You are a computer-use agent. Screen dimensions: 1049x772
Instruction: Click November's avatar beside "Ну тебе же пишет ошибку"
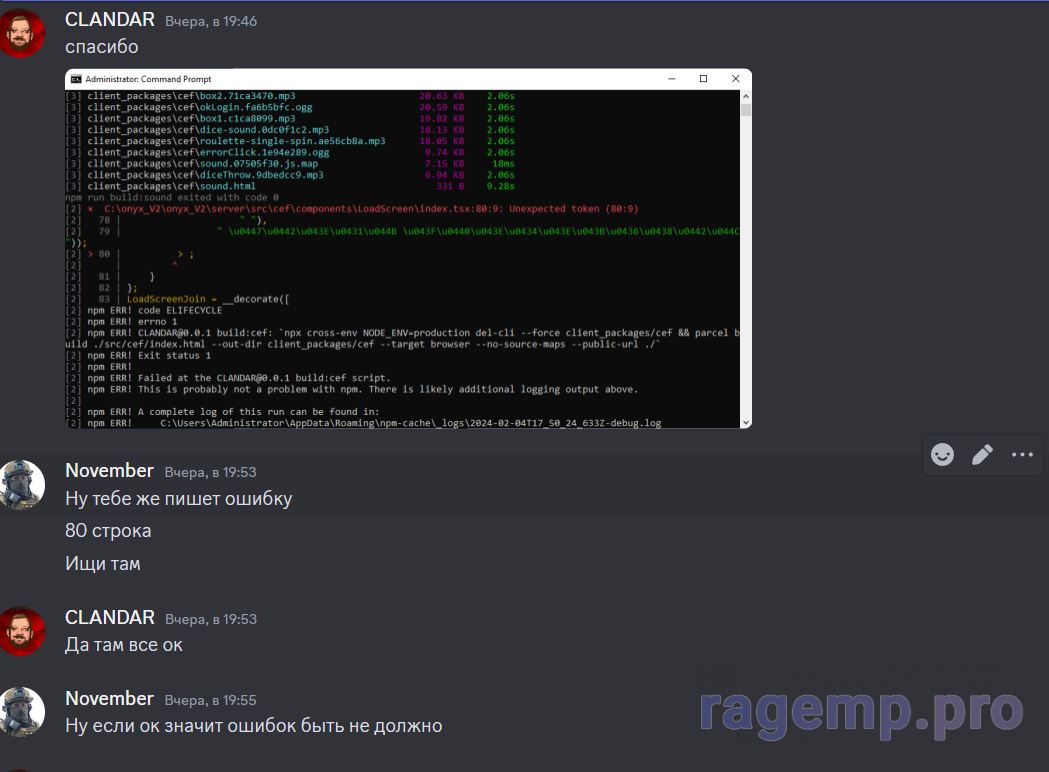(22, 485)
